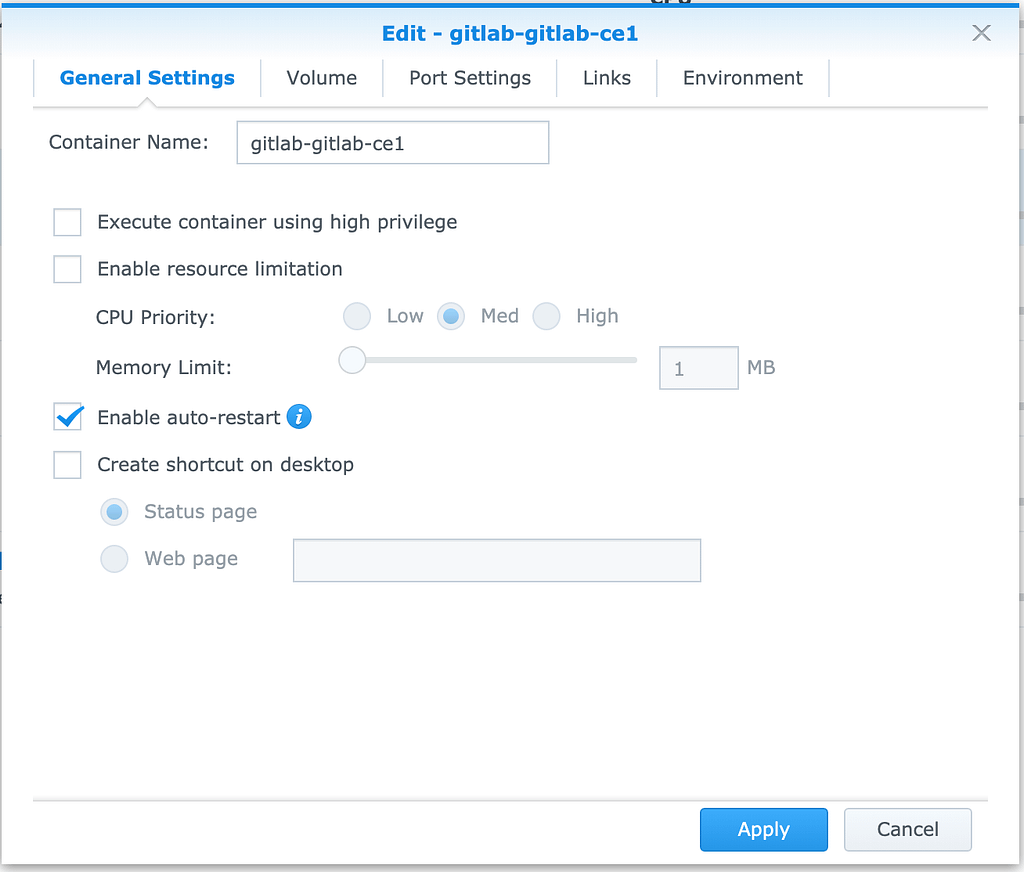Image resolution: width=1024 pixels, height=872 pixels.
Task: Enable execute container using high privilege
Action: (x=67, y=222)
